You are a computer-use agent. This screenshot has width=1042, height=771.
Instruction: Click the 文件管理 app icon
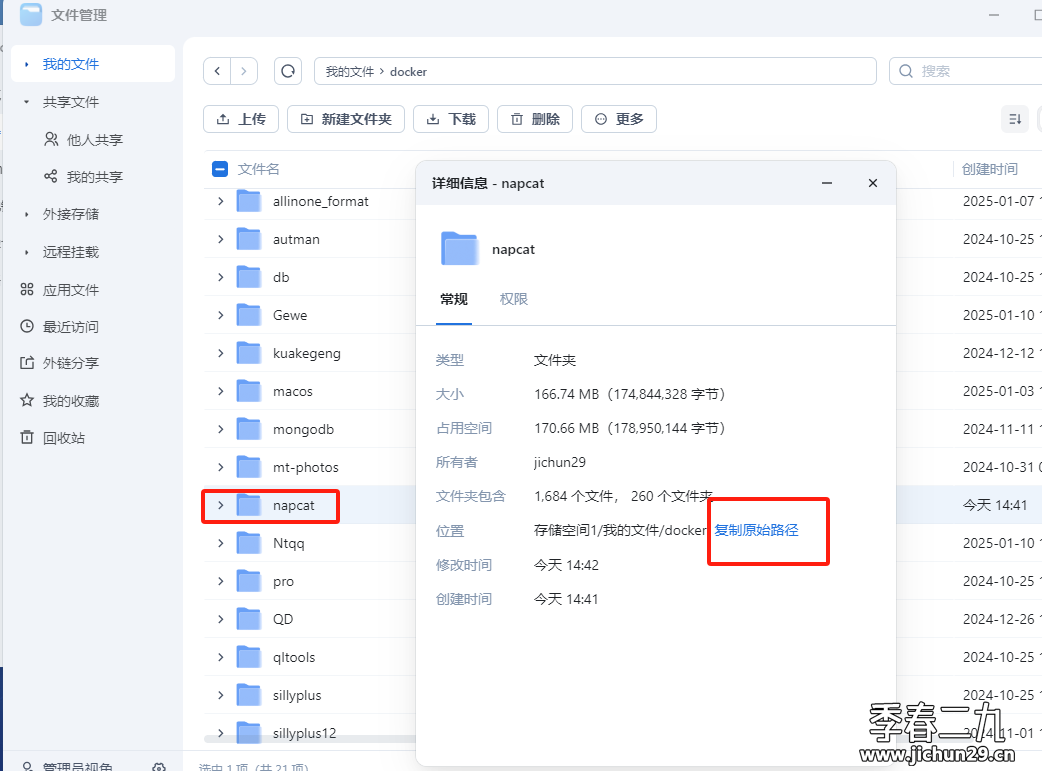[x=31, y=14]
